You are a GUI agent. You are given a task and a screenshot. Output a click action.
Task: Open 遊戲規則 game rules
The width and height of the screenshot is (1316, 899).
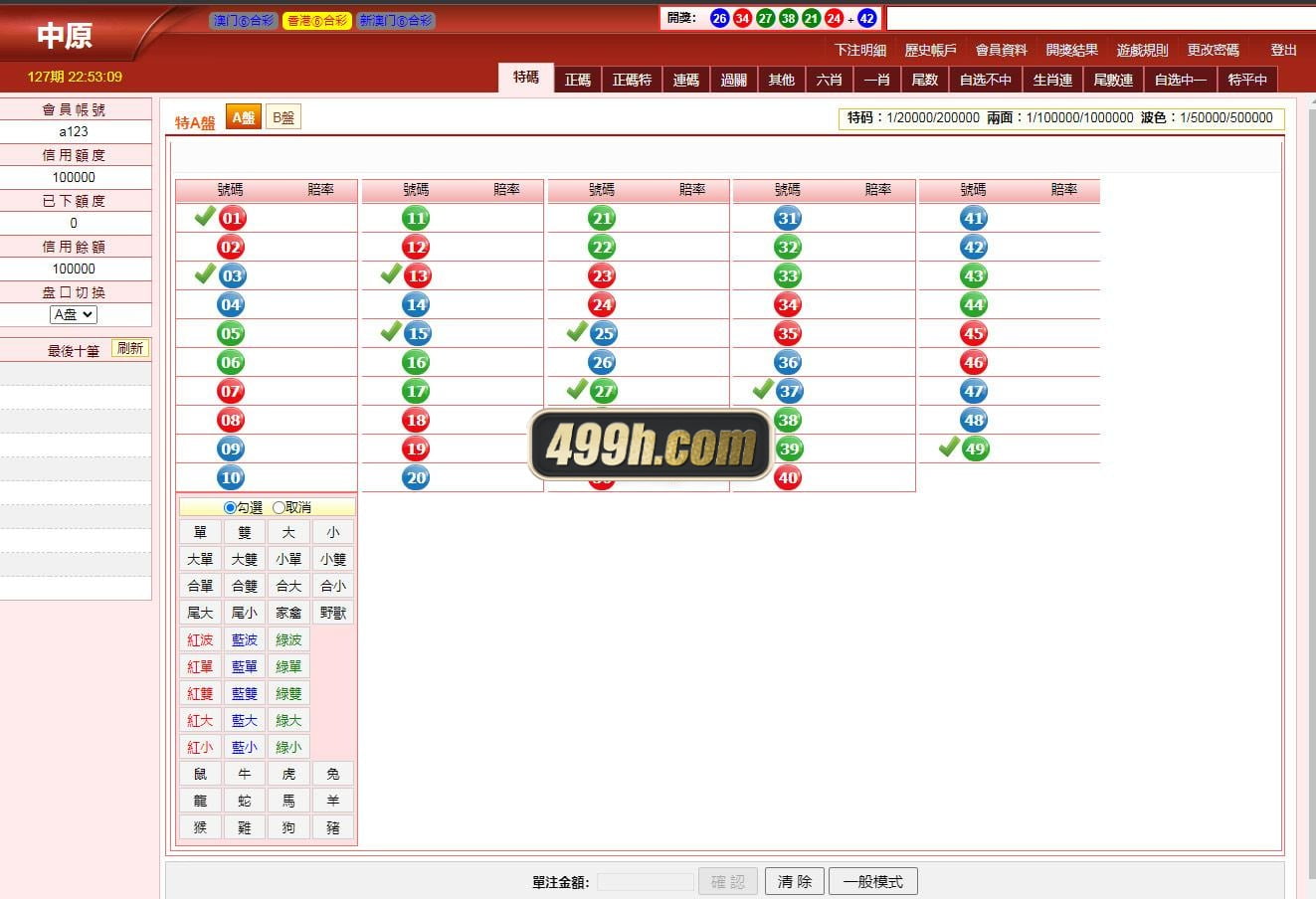1143,50
